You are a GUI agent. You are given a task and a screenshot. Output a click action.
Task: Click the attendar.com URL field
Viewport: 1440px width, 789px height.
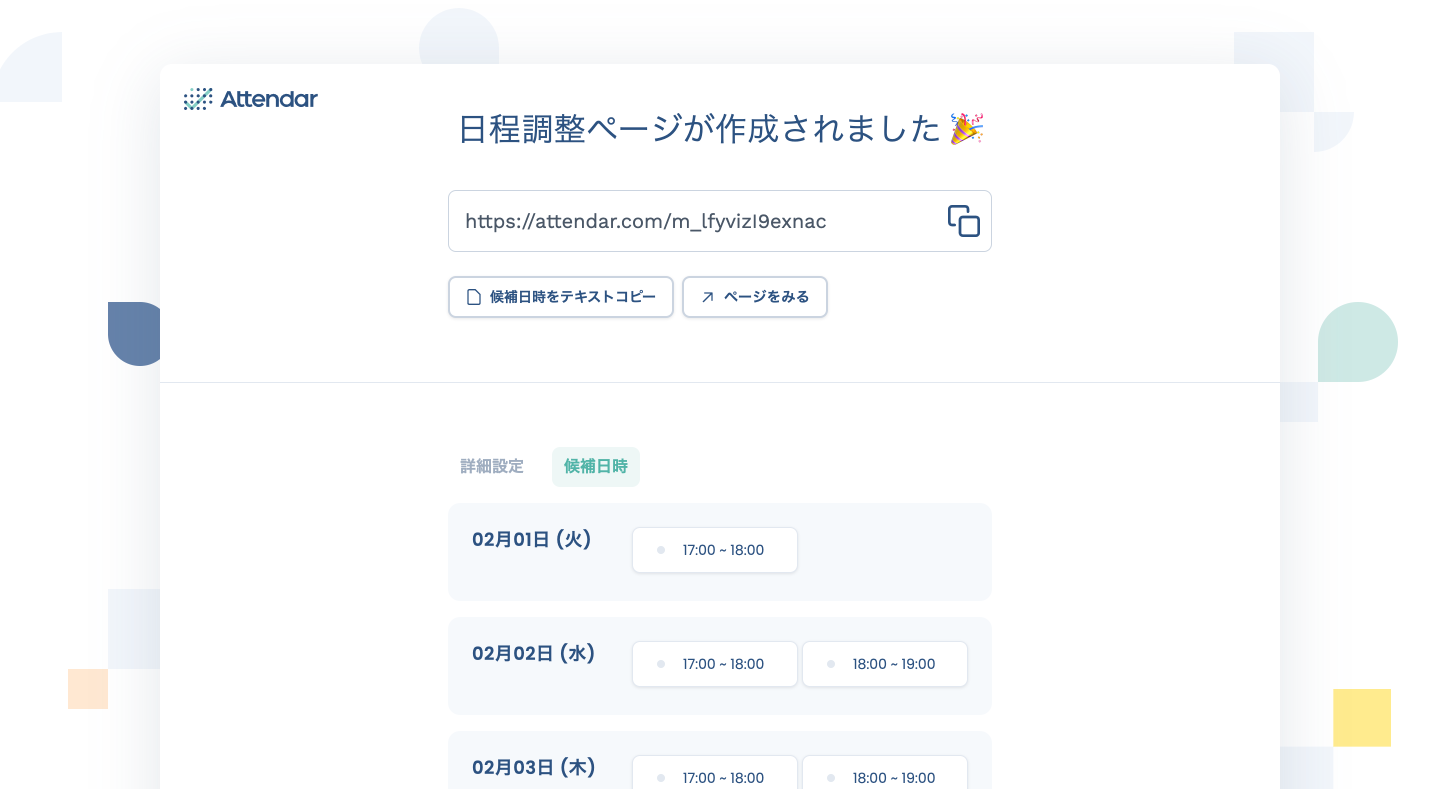point(720,221)
